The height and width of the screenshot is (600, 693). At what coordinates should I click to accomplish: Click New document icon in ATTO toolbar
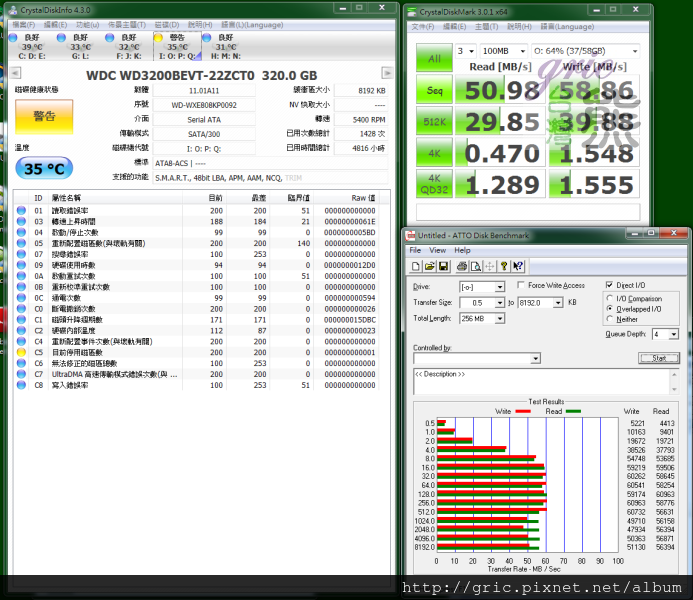click(415, 266)
